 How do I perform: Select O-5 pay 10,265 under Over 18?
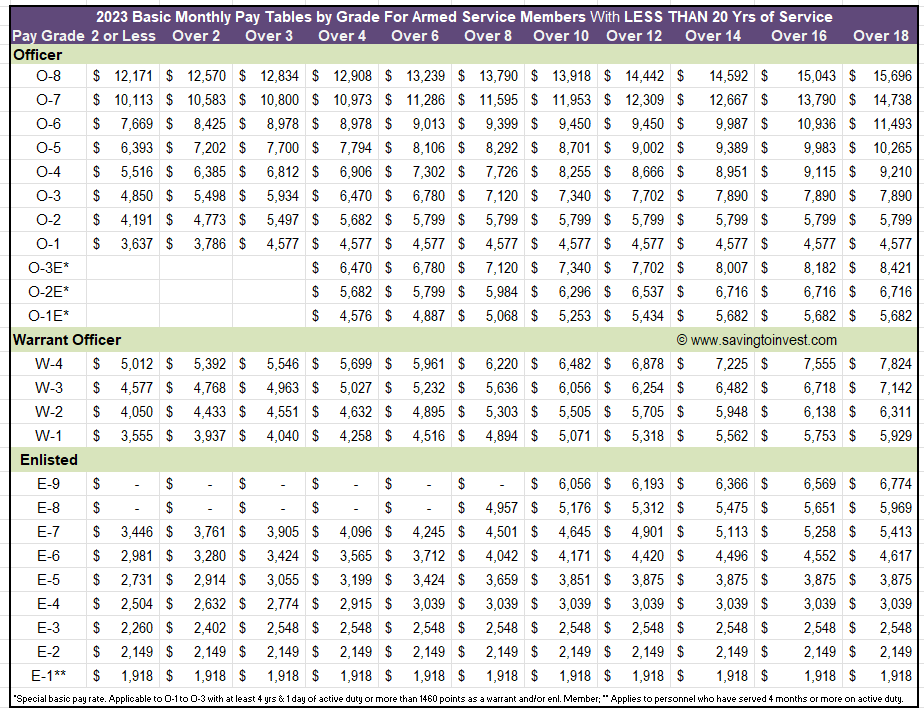click(x=892, y=148)
